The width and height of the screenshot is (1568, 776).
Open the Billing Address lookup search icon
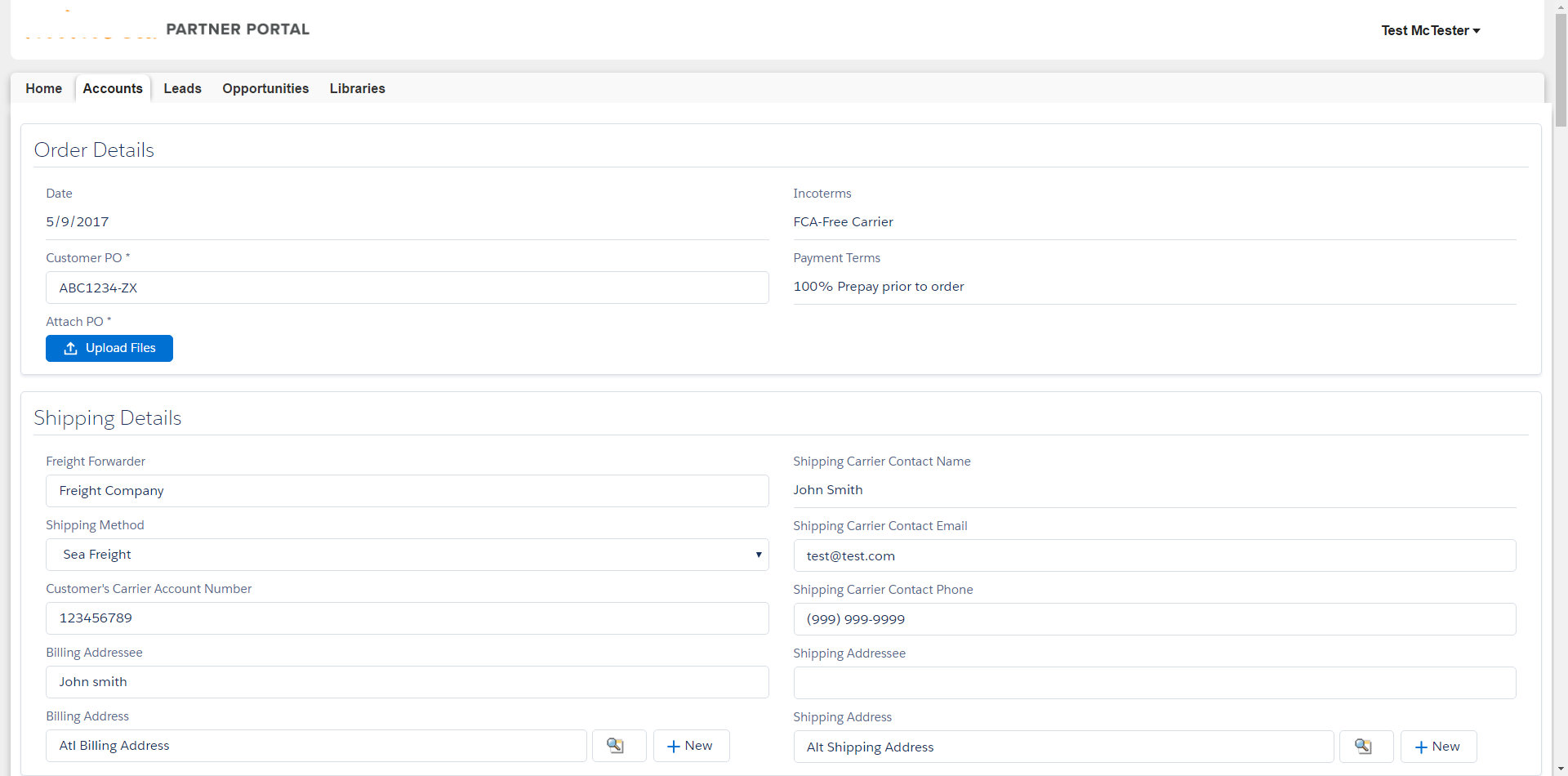[x=619, y=746]
